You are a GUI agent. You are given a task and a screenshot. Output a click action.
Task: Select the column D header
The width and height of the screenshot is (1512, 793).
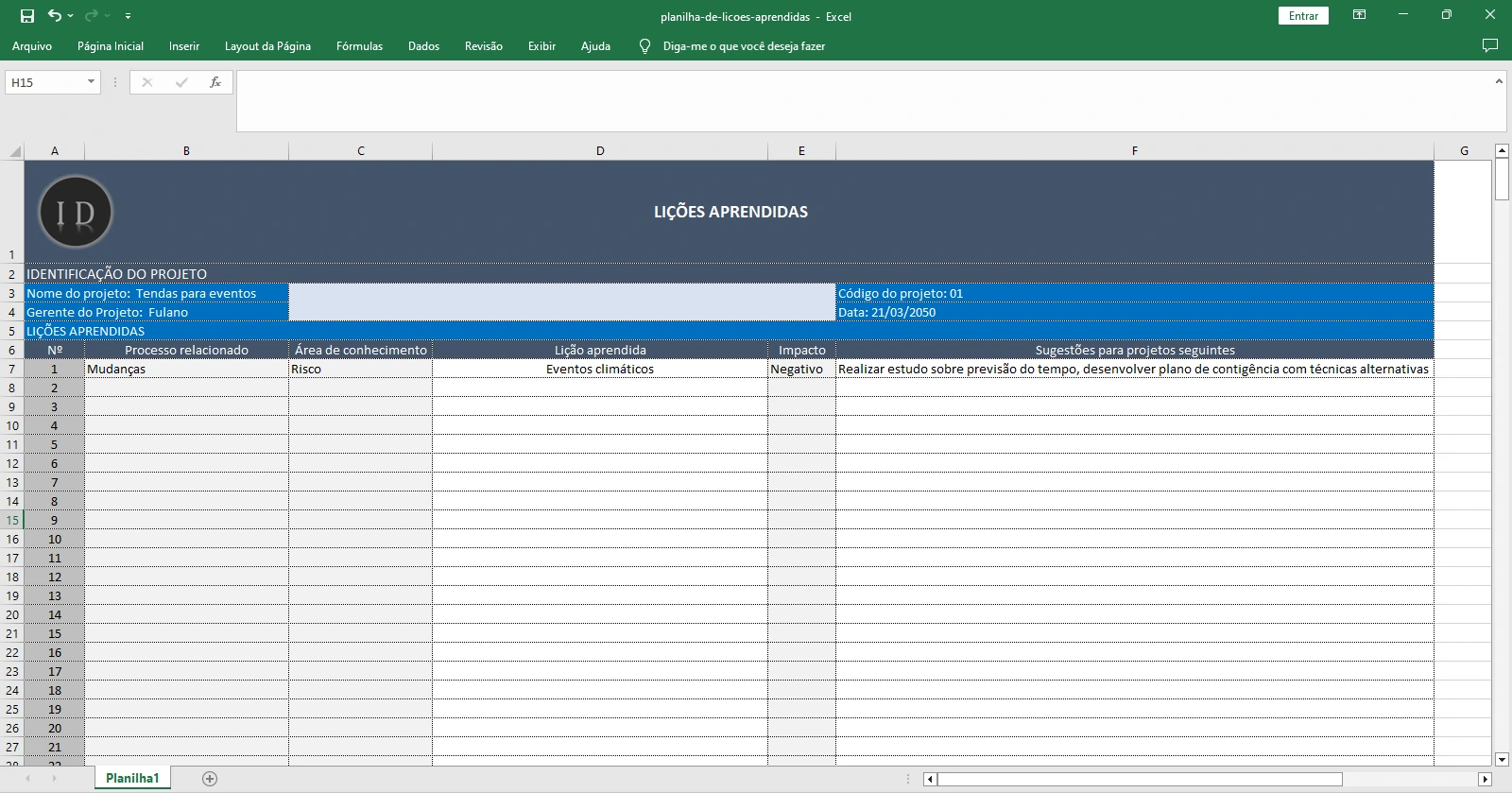point(600,151)
